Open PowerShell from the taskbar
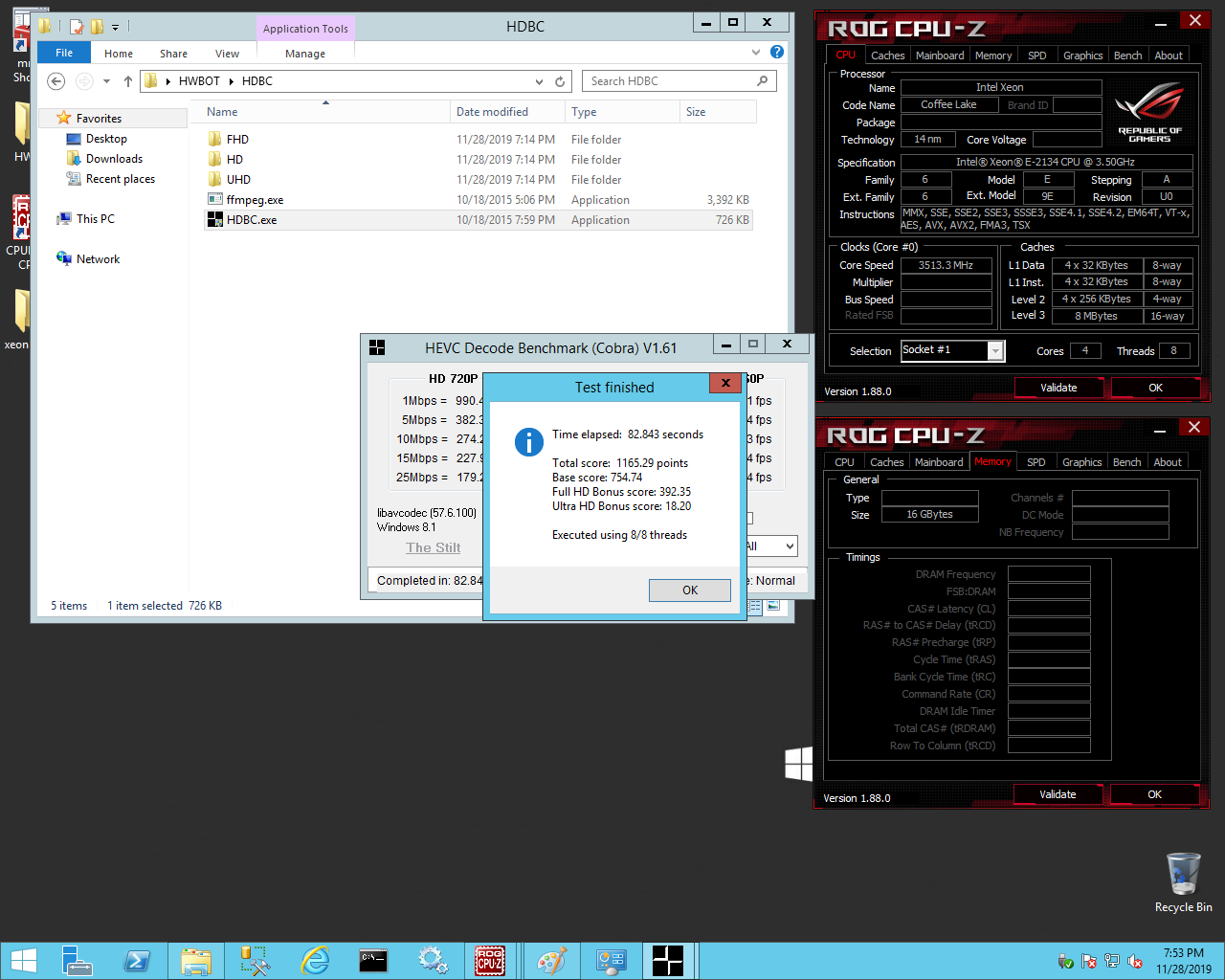Image resolution: width=1225 pixels, height=980 pixels. point(137,961)
